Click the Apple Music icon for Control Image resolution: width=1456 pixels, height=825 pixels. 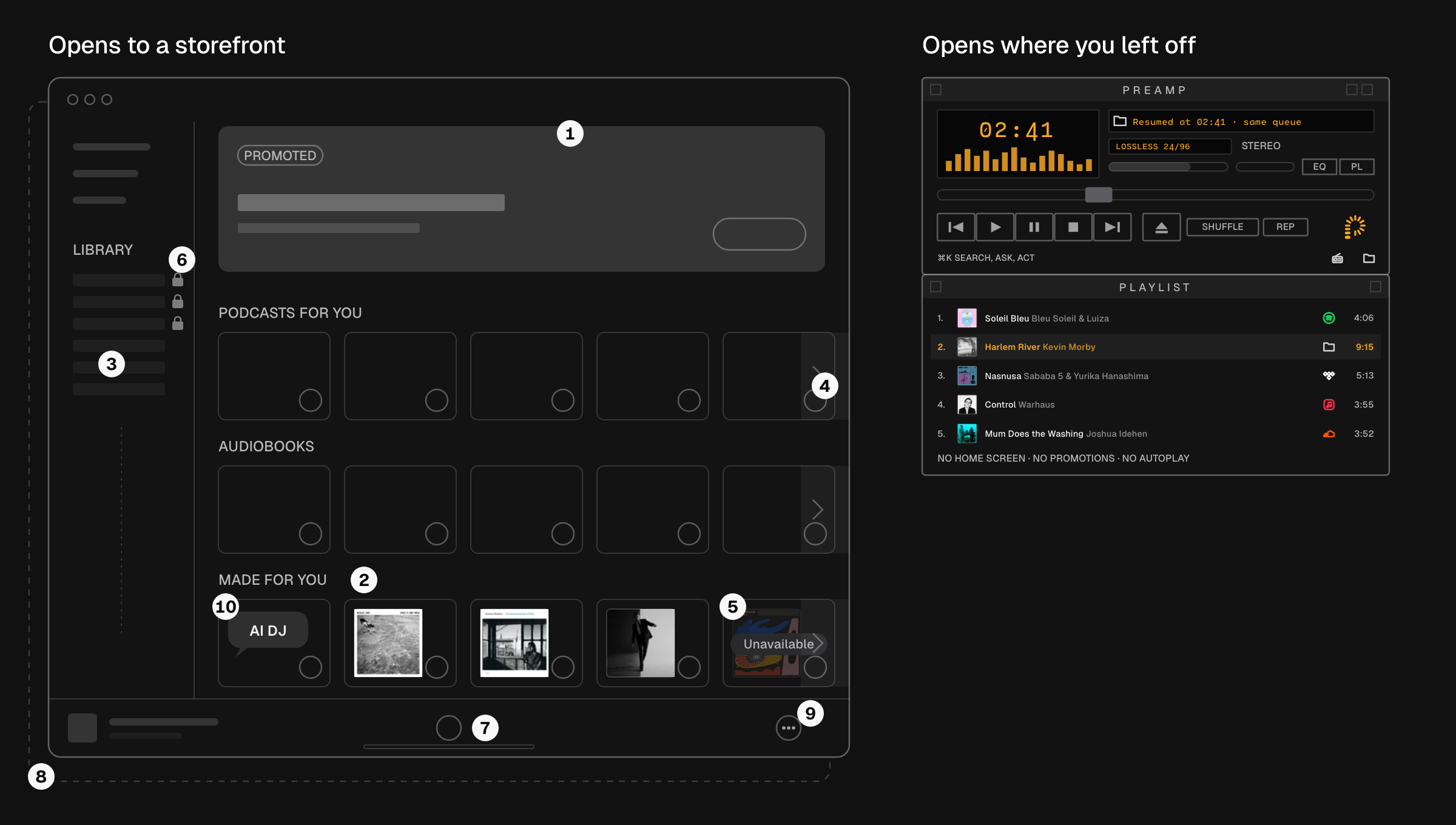coord(1329,405)
